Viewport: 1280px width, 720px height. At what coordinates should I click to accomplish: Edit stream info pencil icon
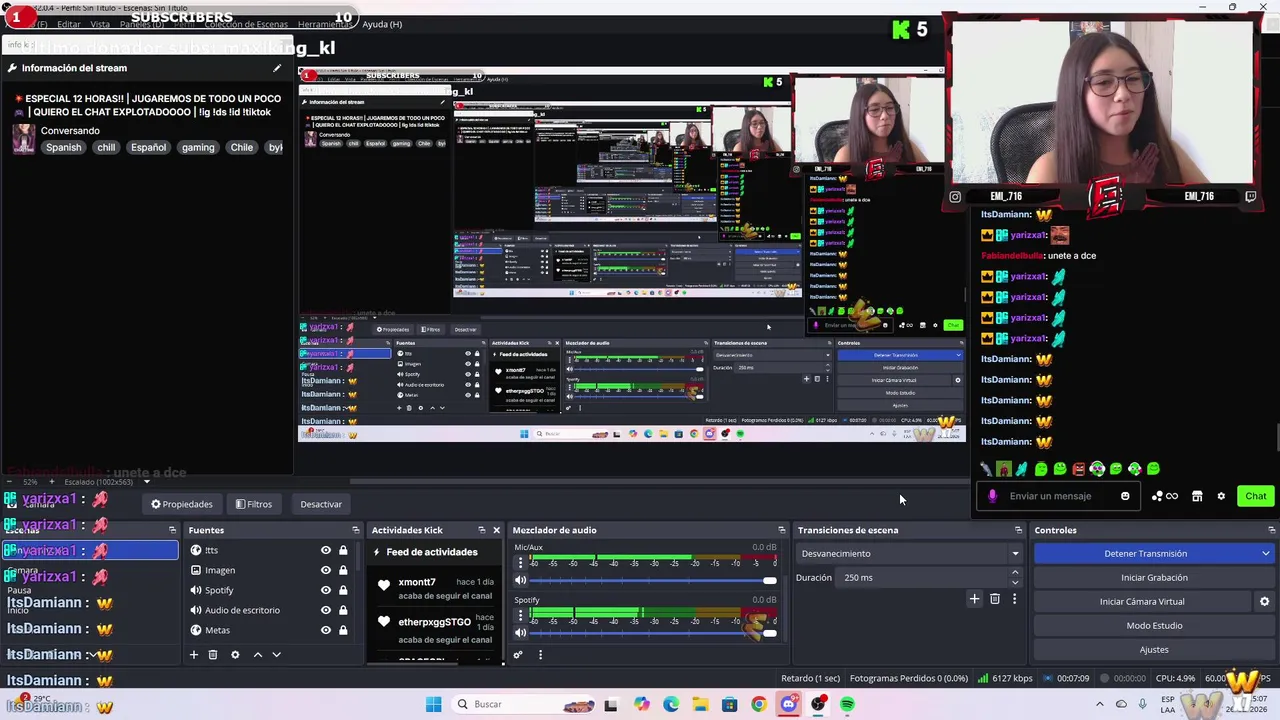coord(277,68)
